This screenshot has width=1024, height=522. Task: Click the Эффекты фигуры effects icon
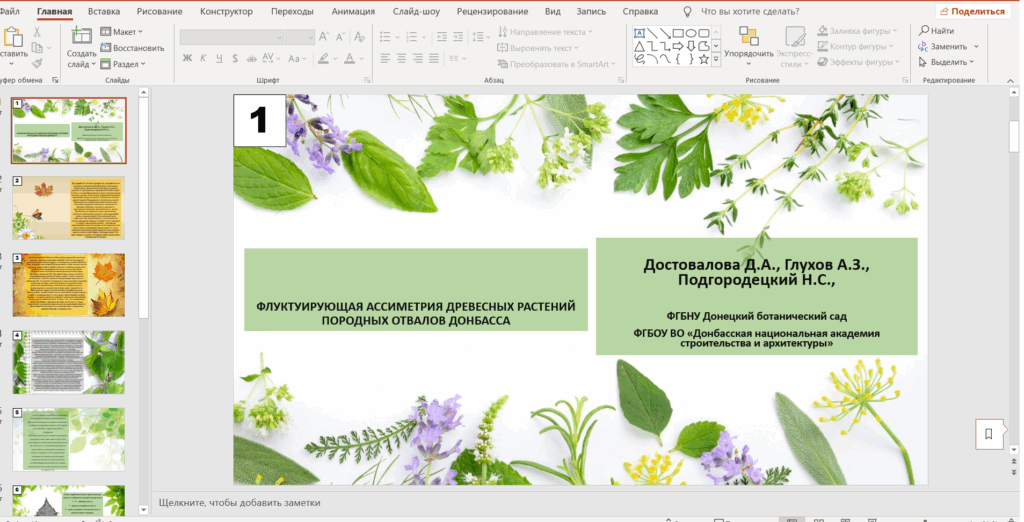(x=822, y=62)
